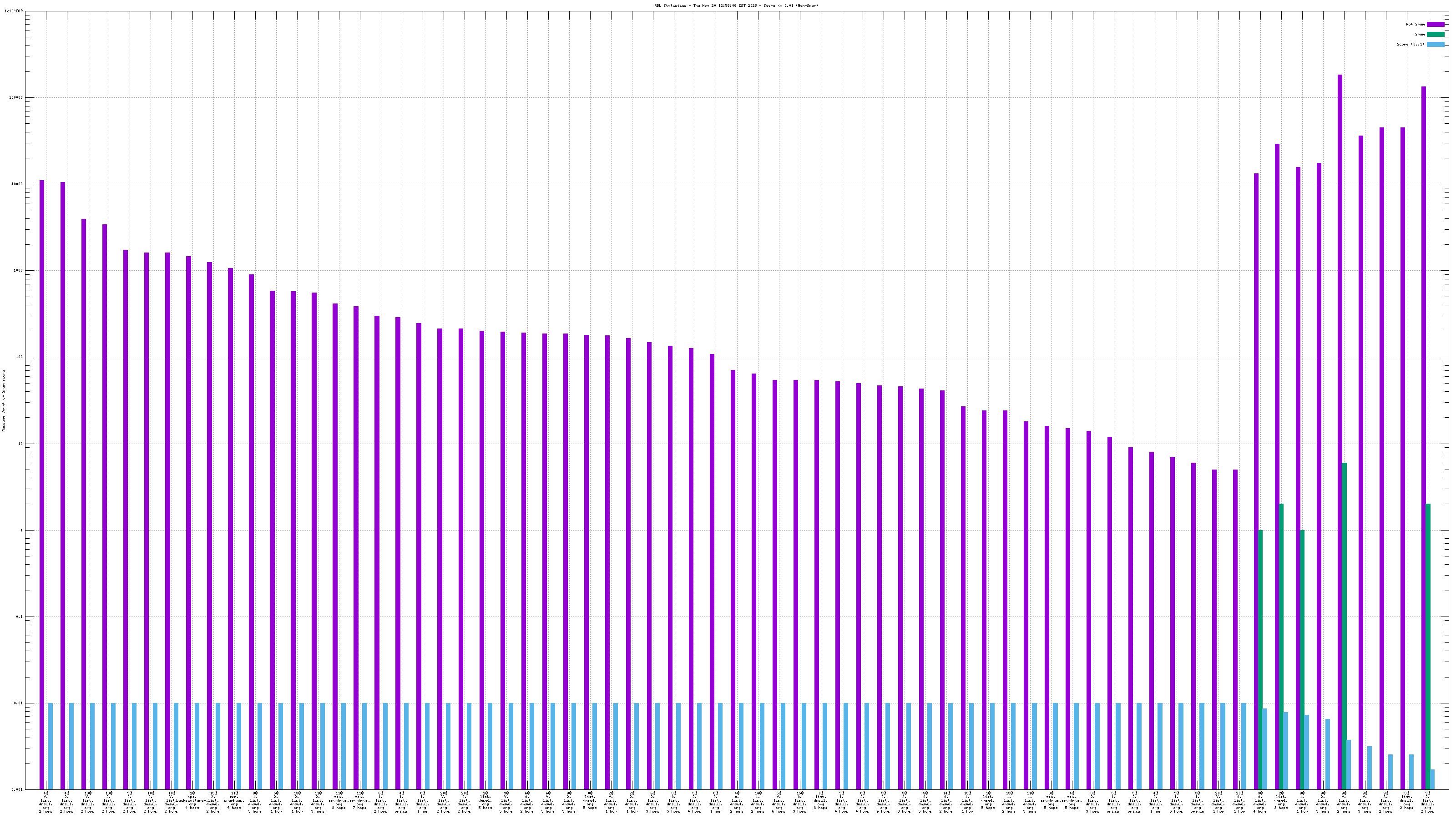The width and height of the screenshot is (1456, 819).
Task: Click the vertical "Message Count or Spam Score" axis label
Action: pos(3,401)
